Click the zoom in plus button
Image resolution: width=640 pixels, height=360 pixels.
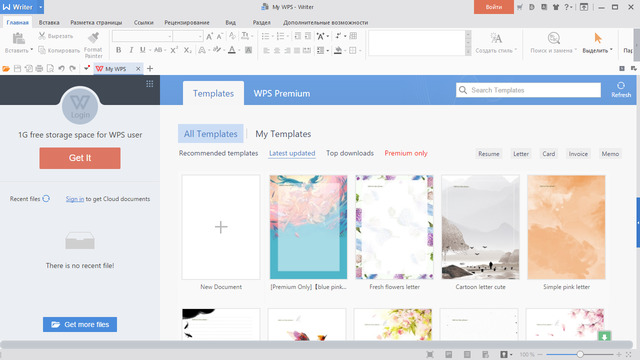pyautogui.click(x=619, y=354)
